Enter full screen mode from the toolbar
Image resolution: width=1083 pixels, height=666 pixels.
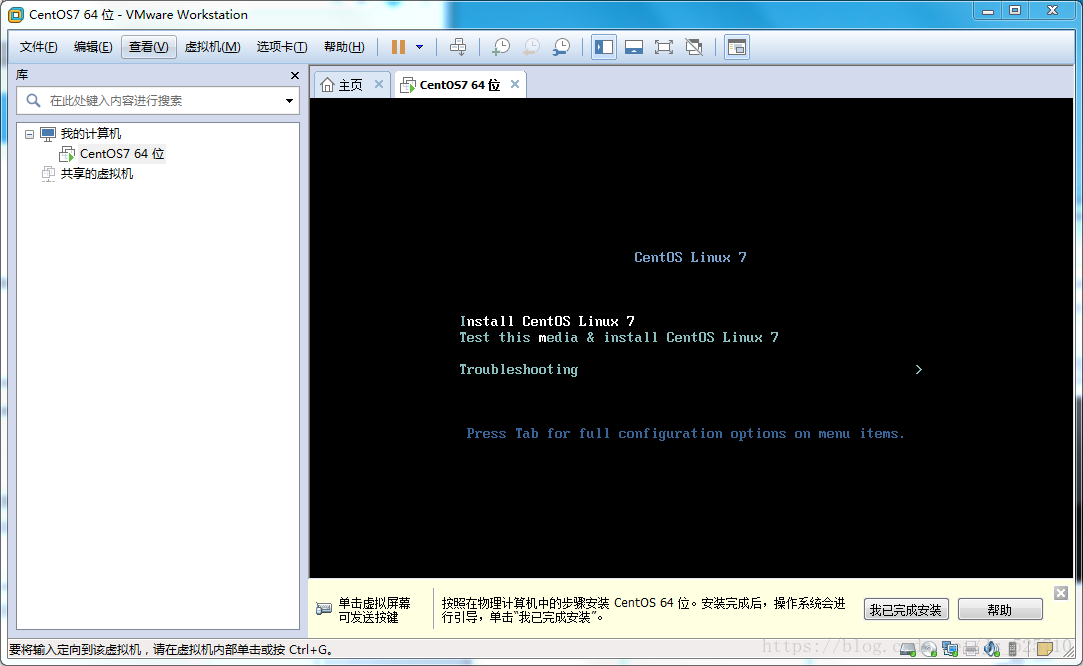(x=664, y=47)
